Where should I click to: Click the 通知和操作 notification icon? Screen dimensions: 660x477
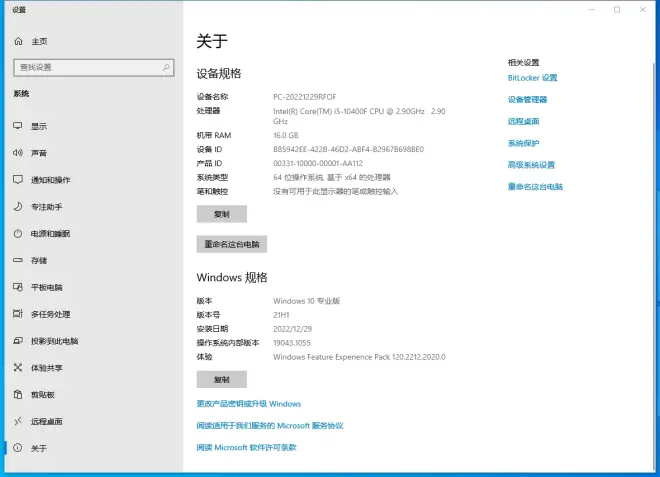click(18, 180)
